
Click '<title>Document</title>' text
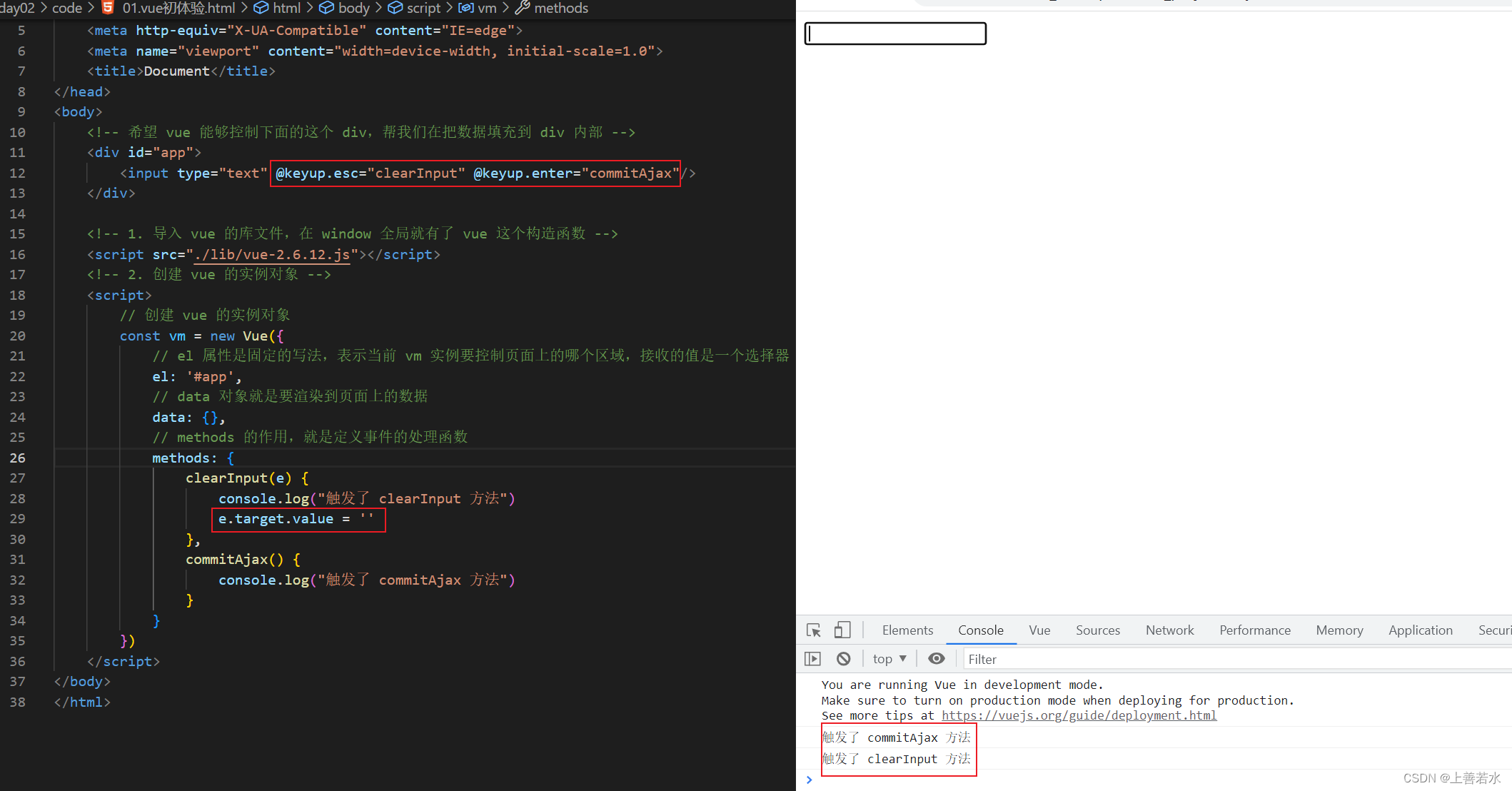(181, 71)
